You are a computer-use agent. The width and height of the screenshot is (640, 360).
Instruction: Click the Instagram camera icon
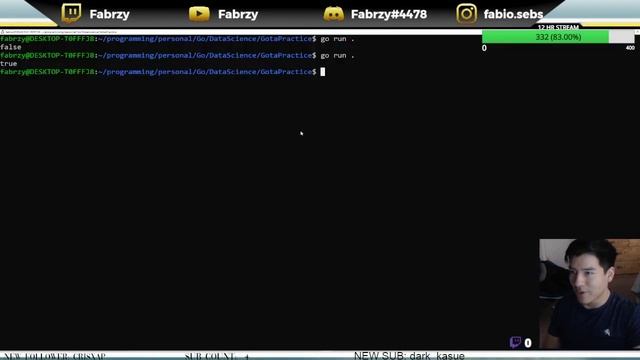[x=467, y=13]
